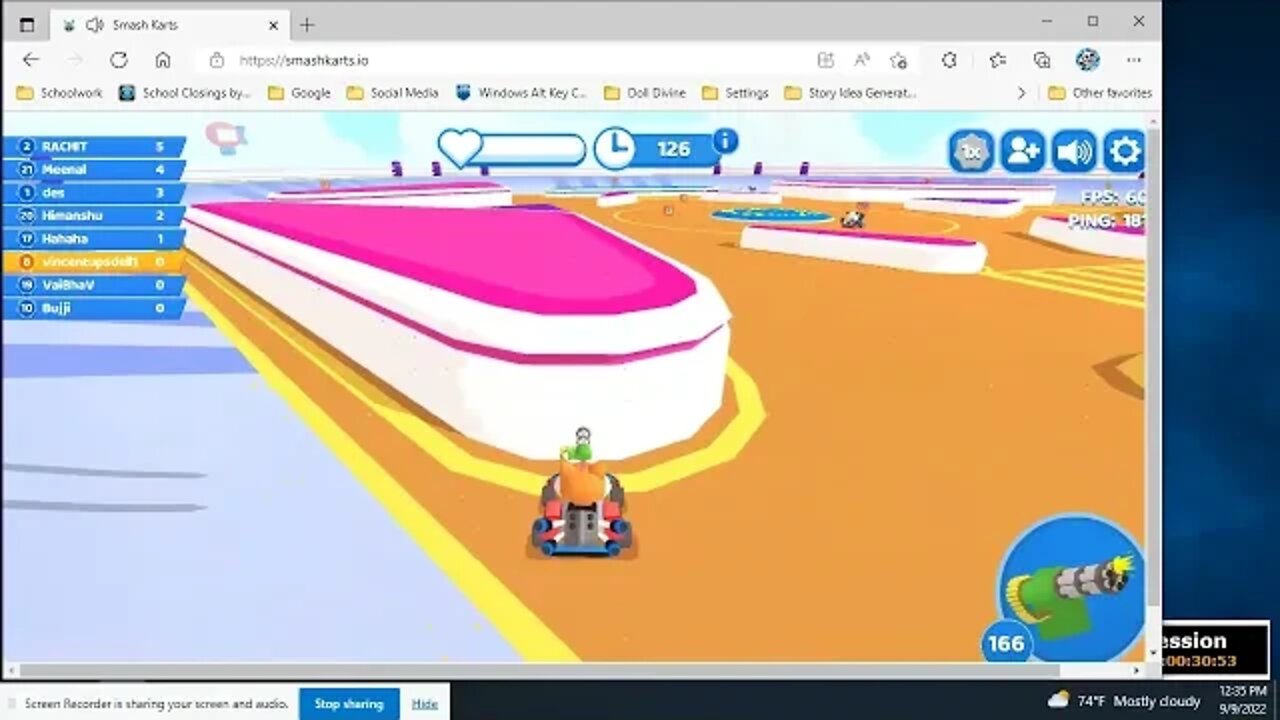Open the Other favorites folder

tap(1100, 93)
